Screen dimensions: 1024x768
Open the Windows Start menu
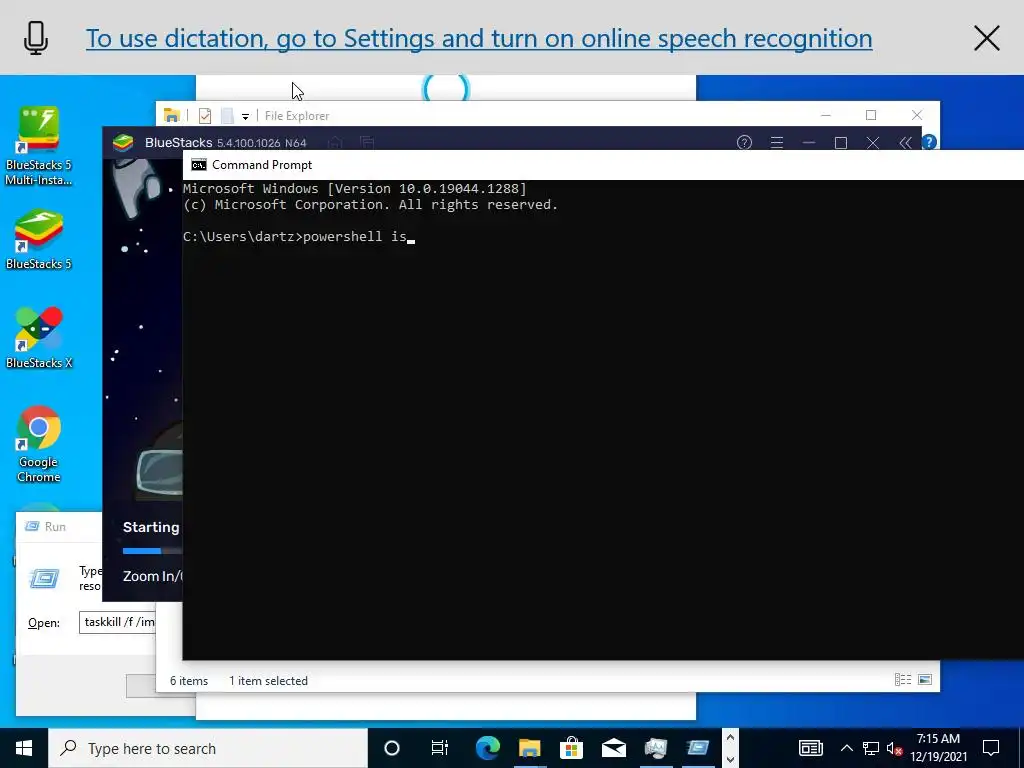(24, 748)
